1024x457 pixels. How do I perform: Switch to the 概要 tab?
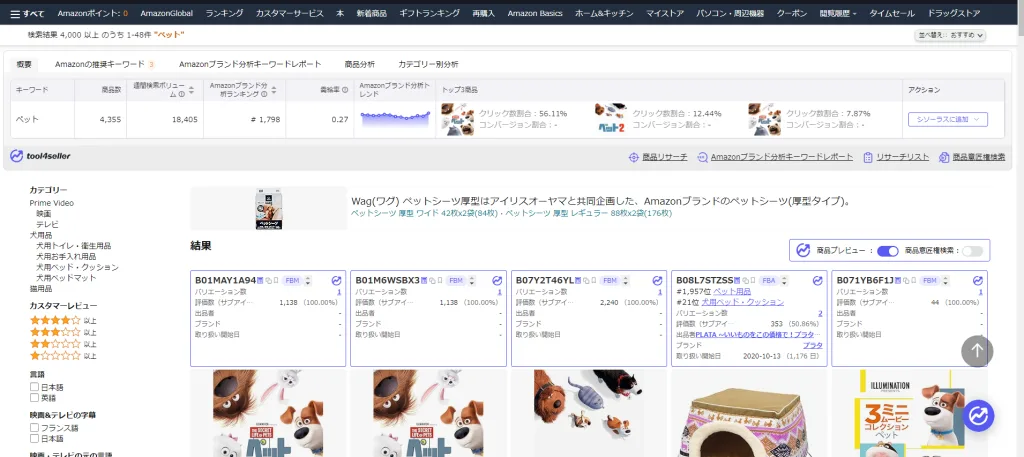tap(24, 64)
